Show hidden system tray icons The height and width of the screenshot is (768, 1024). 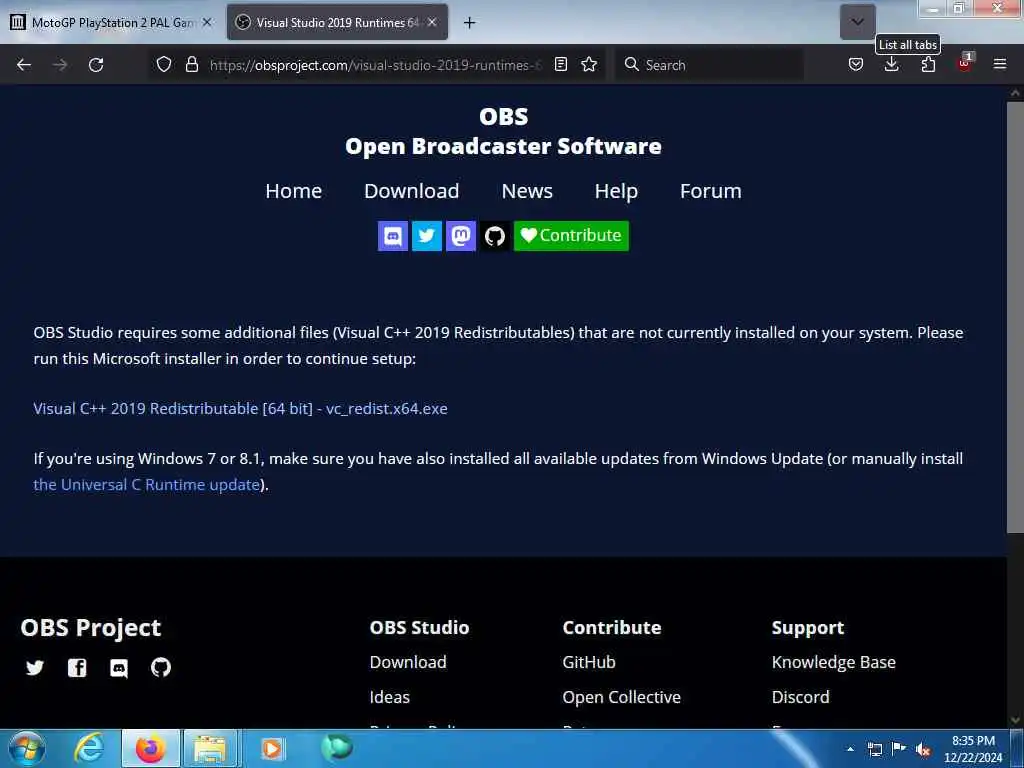(x=850, y=749)
